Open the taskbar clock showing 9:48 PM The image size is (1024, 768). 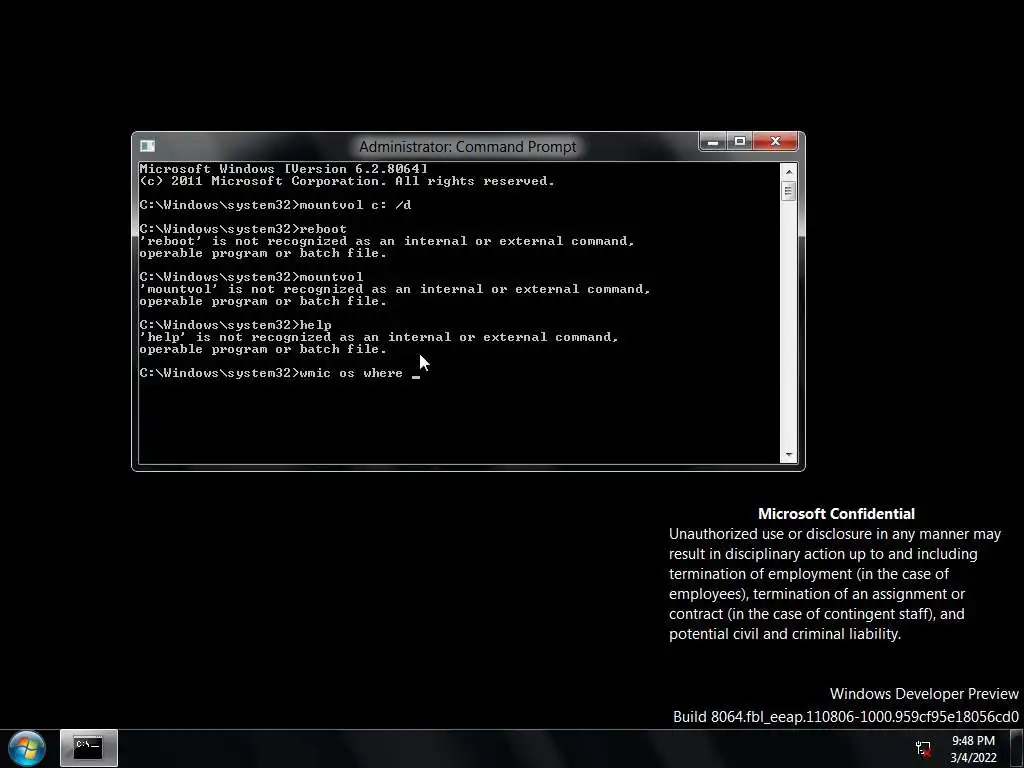973,749
